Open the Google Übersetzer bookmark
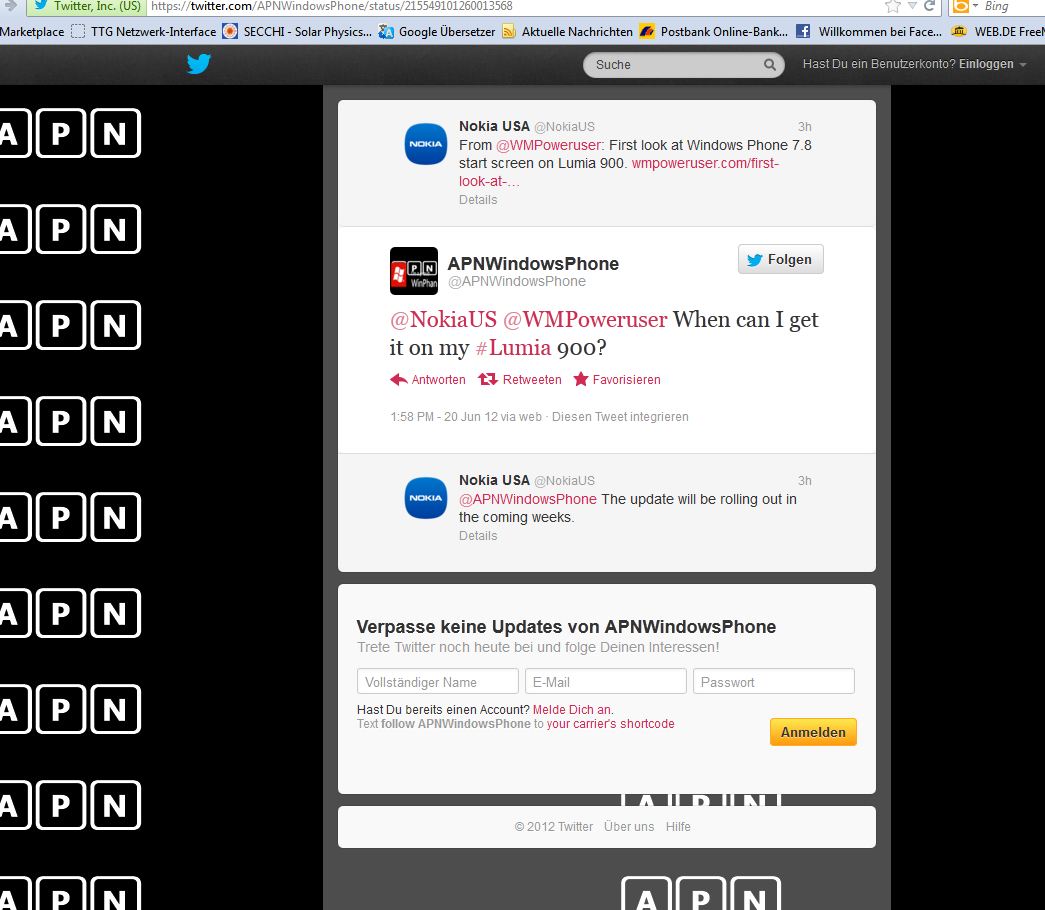 [x=437, y=31]
